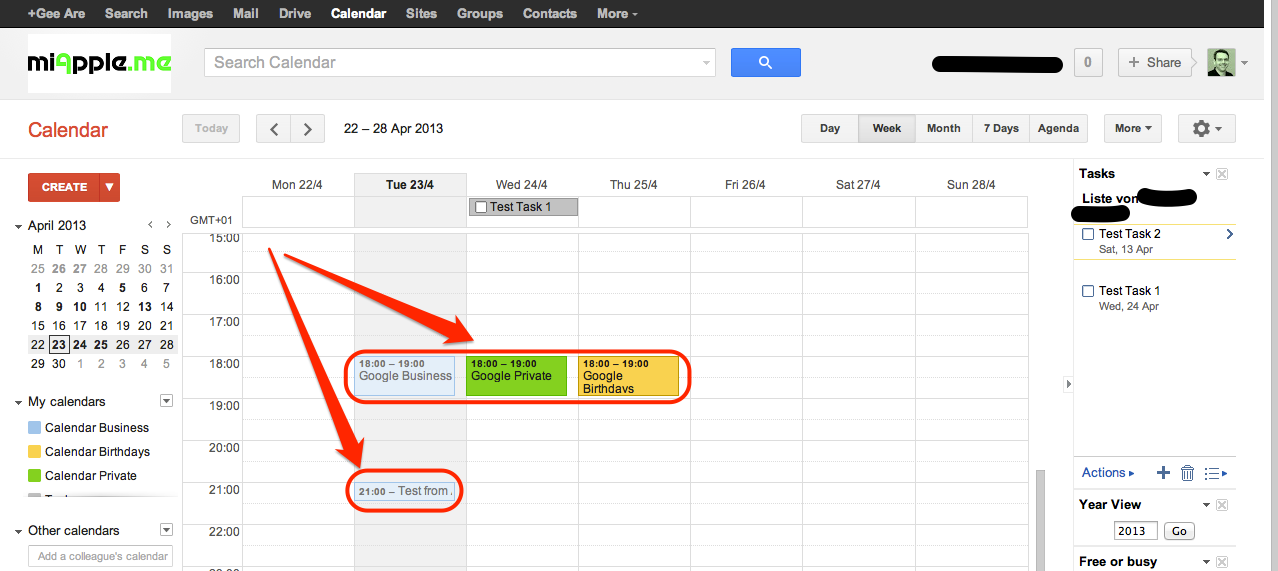Click Calendar Private green swatch

pos(34,476)
